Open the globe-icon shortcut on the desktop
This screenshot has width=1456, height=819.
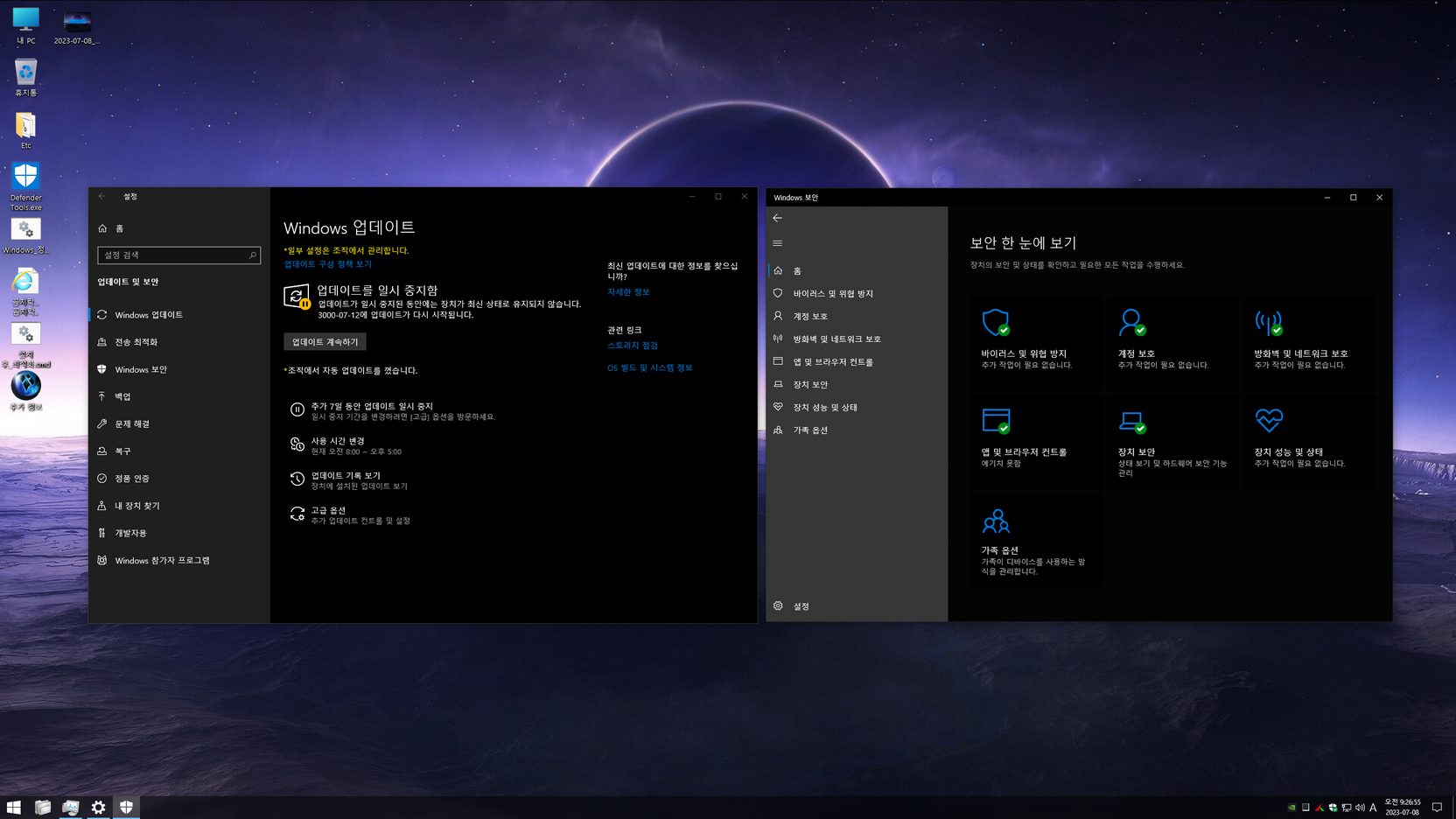pyautogui.click(x=25, y=391)
